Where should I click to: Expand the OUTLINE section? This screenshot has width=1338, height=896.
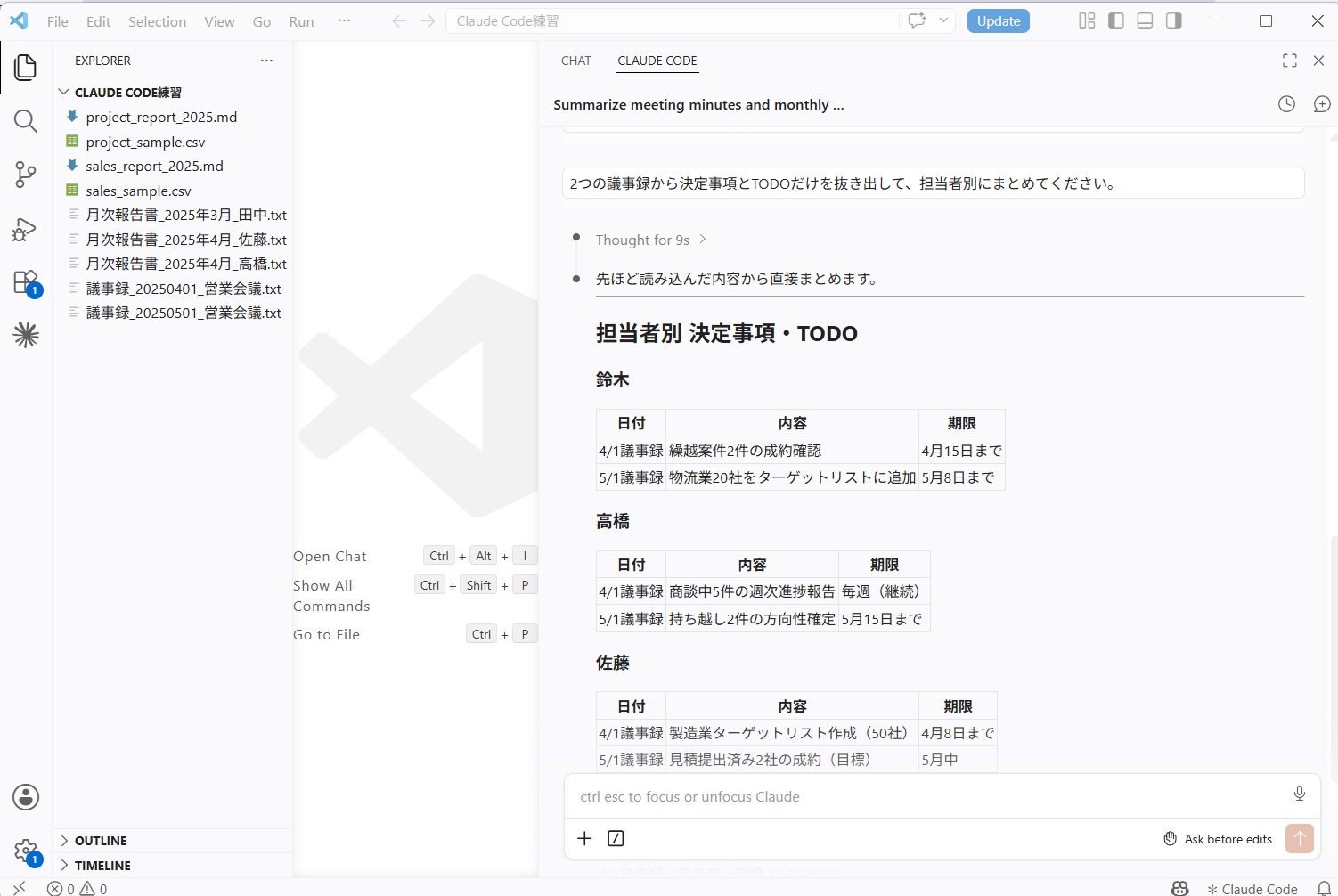[x=101, y=841]
